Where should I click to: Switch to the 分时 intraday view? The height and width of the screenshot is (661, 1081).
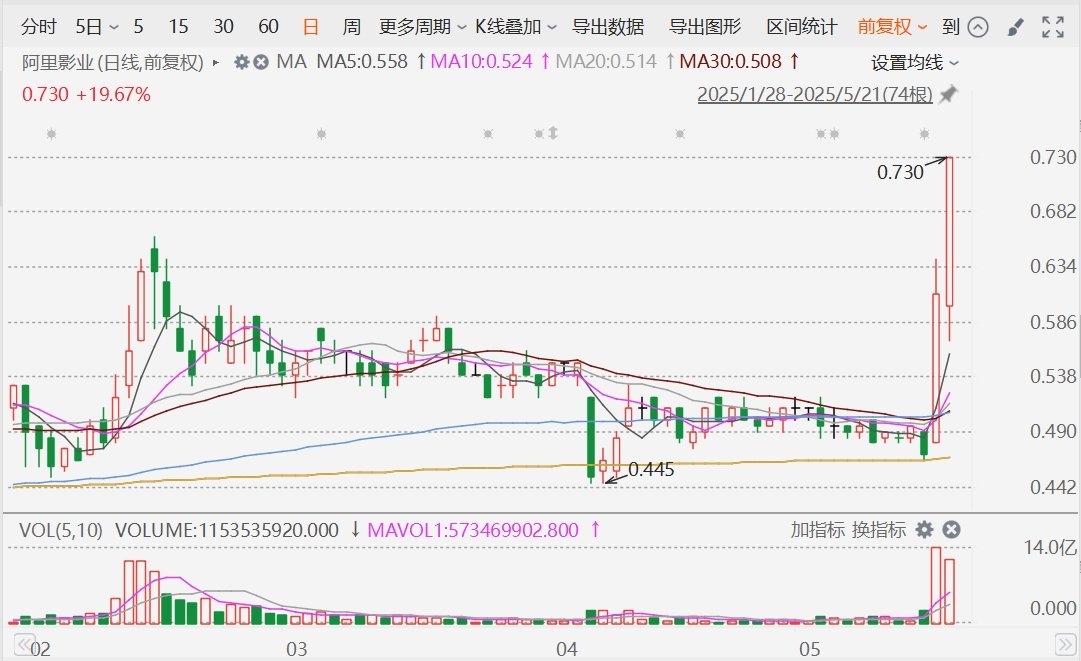tap(39, 27)
